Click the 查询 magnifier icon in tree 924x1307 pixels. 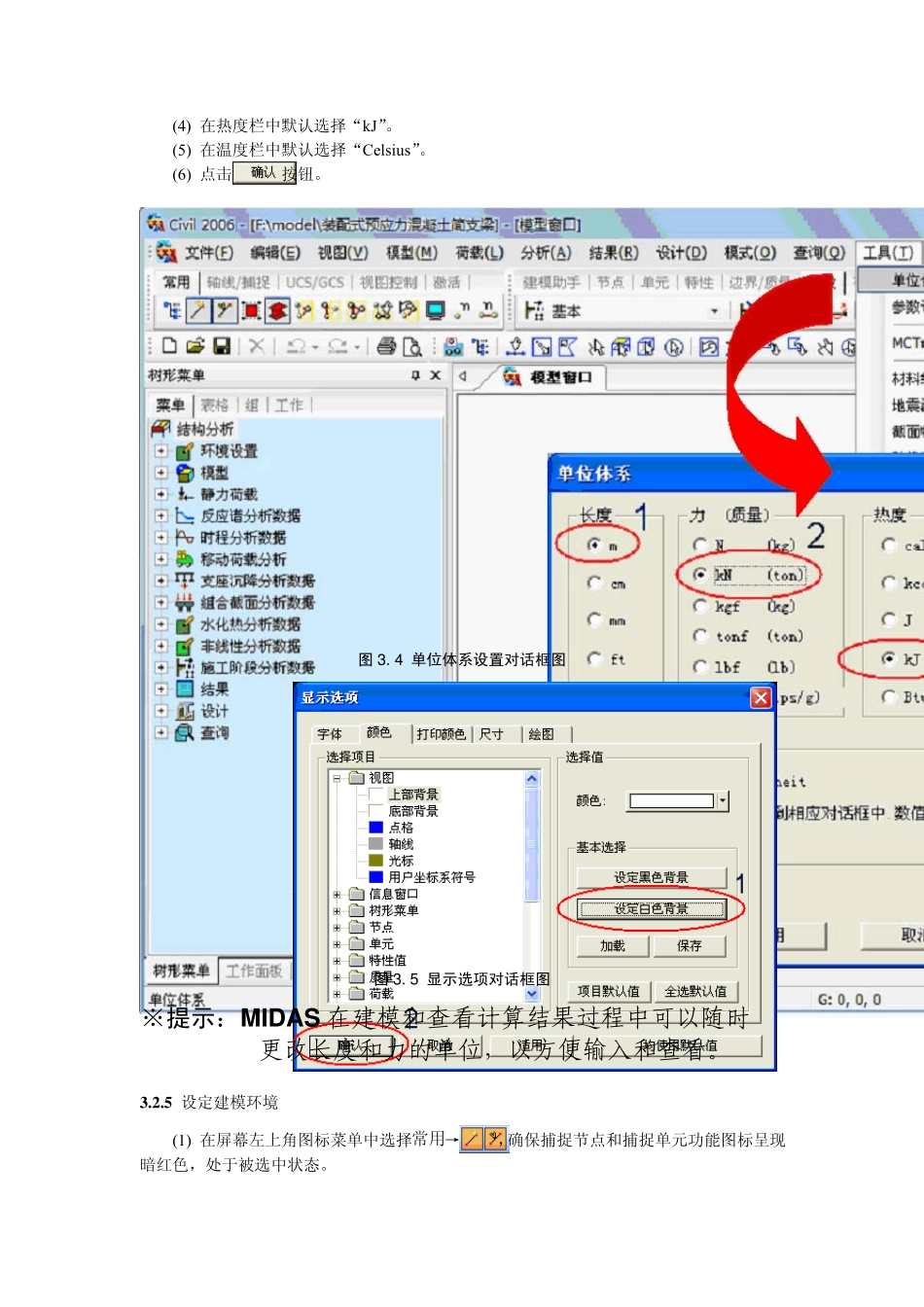click(185, 732)
